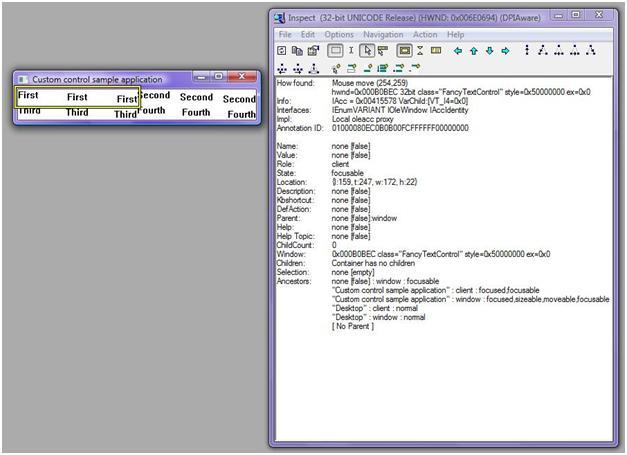Click the Custom control sample application title text

click(97, 80)
